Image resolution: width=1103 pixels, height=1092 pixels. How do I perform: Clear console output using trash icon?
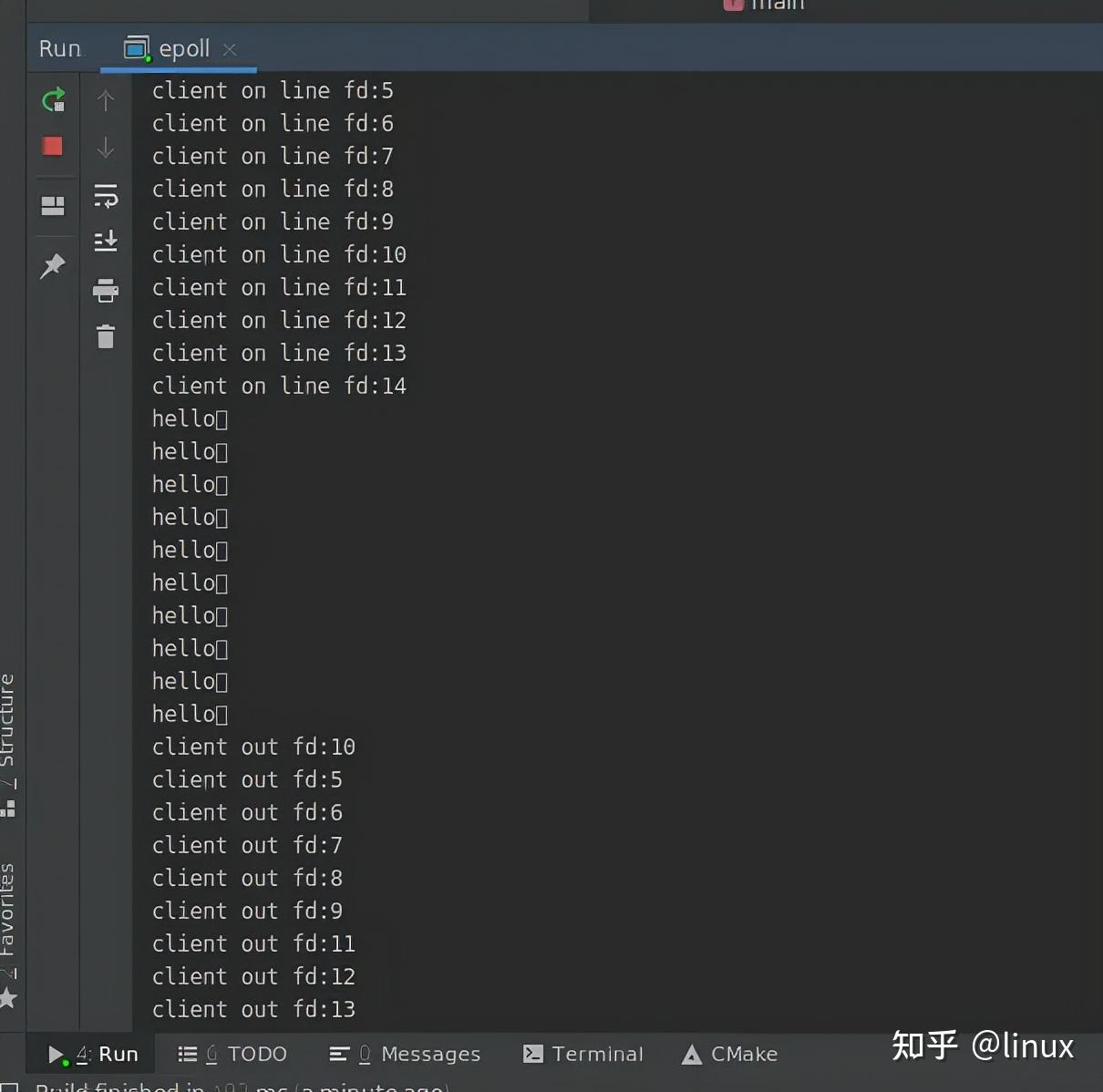click(106, 336)
